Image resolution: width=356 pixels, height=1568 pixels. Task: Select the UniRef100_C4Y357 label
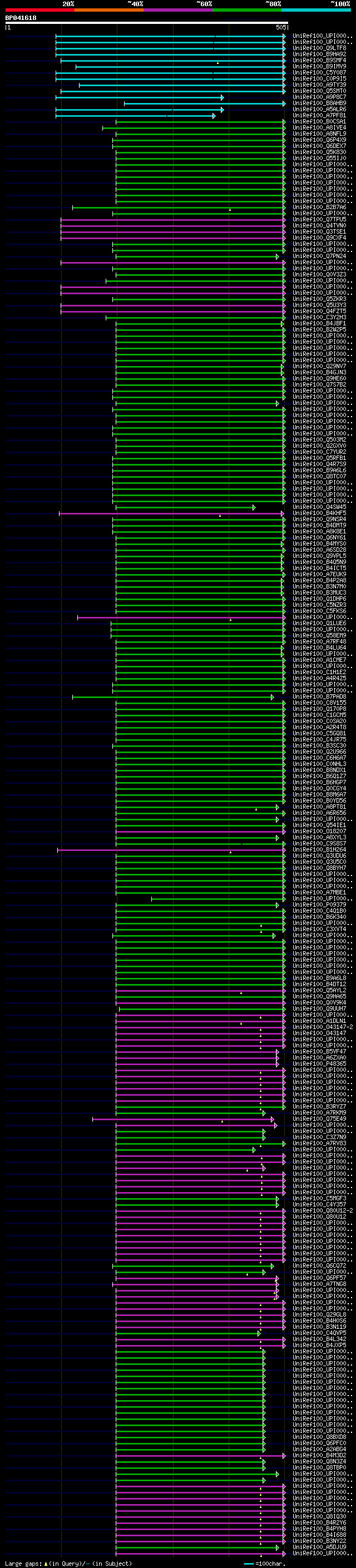click(x=319, y=1204)
